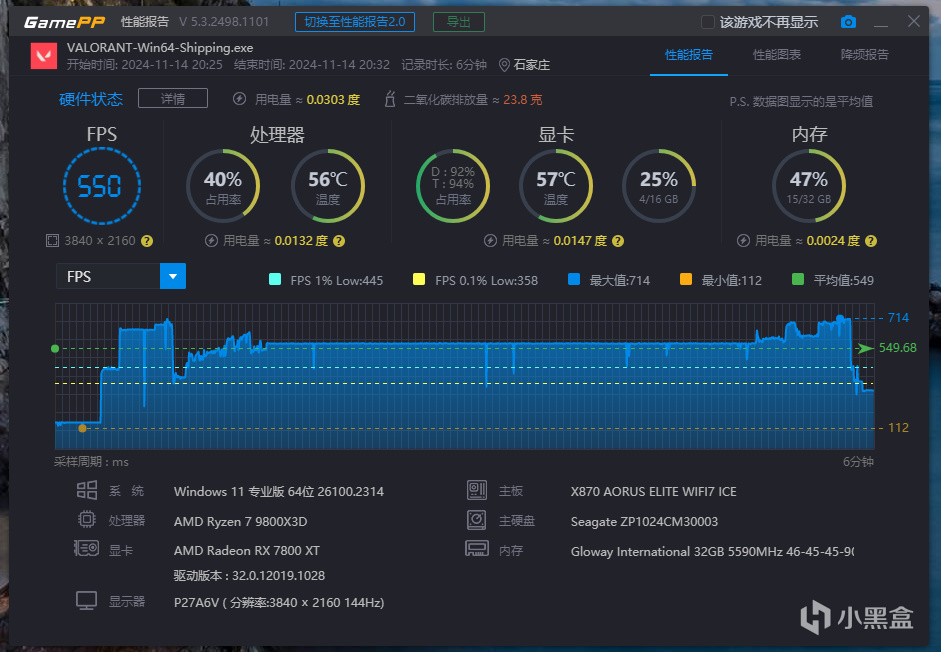Click the camera screenshot icon

[848, 22]
